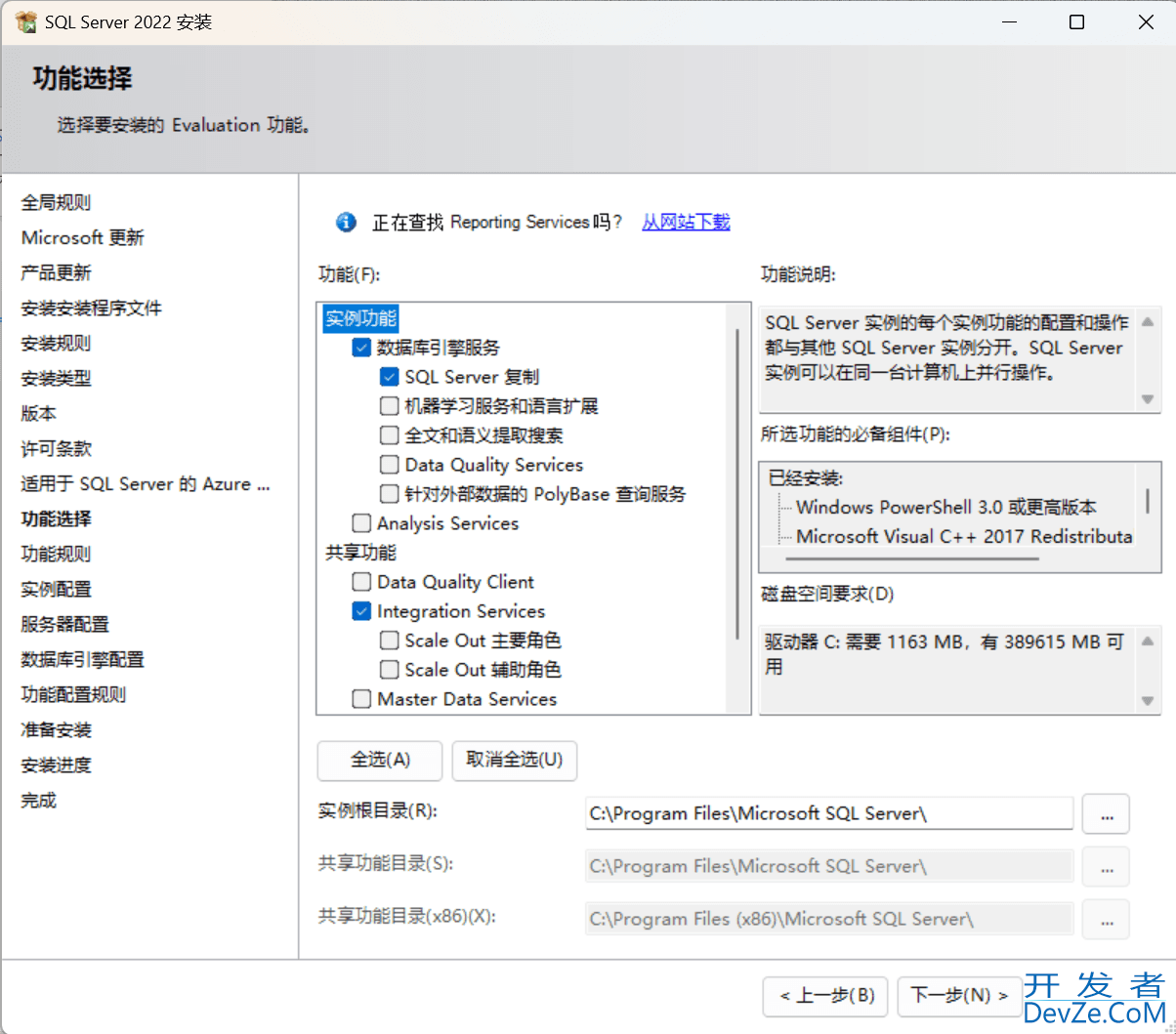Viewport: 1176px width, 1034px height.
Task: Select Windows PowerShell 3.0 或更高版本 entry
Action: [x=946, y=507]
